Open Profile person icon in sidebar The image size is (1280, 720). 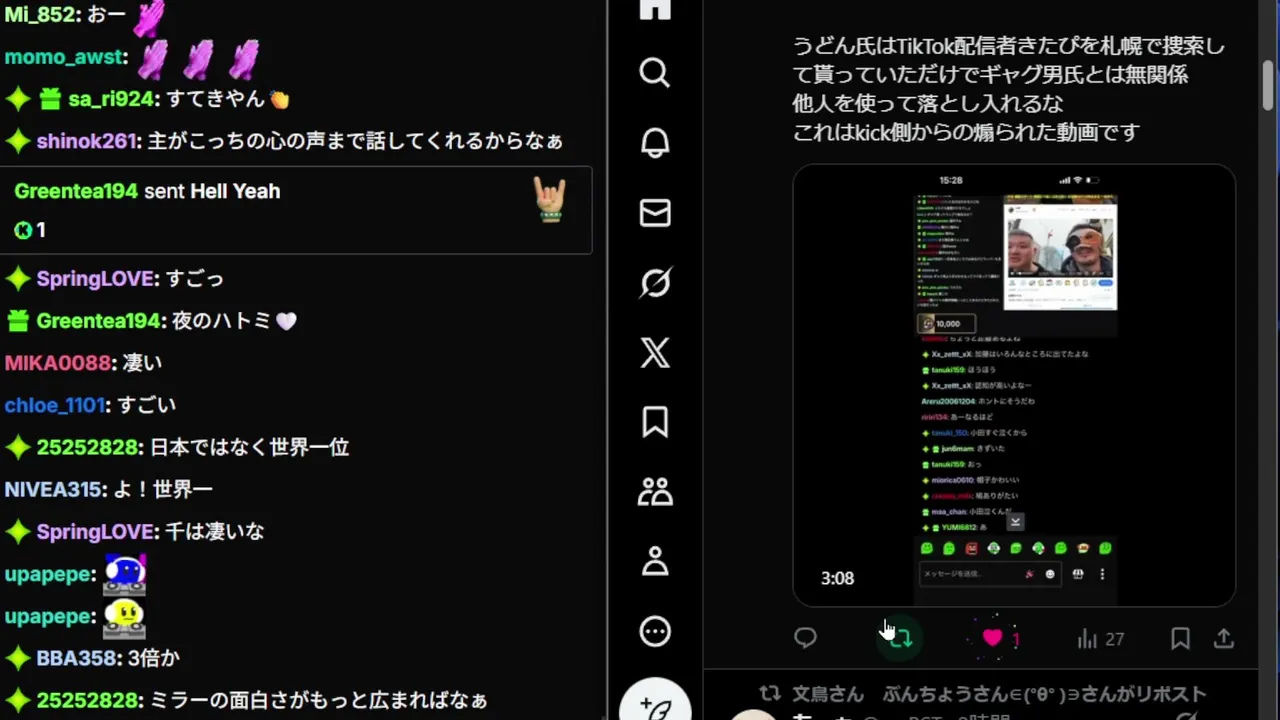point(655,561)
